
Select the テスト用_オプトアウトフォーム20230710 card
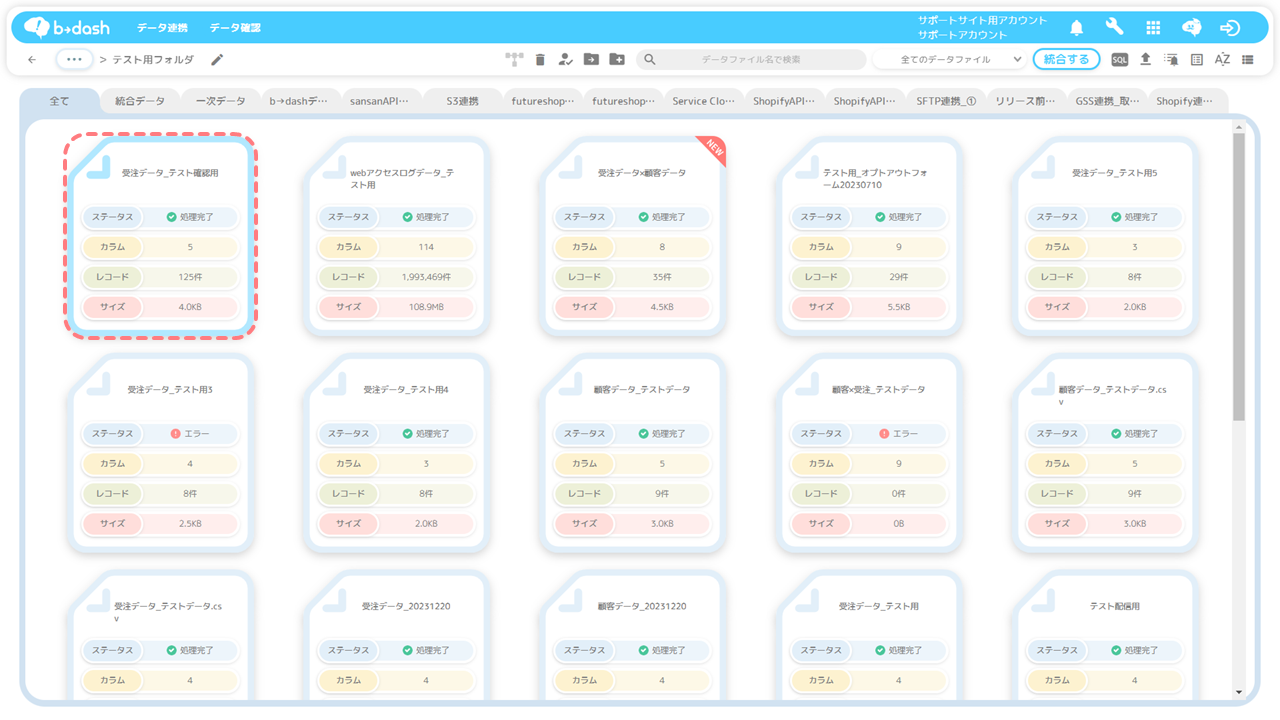[869, 236]
